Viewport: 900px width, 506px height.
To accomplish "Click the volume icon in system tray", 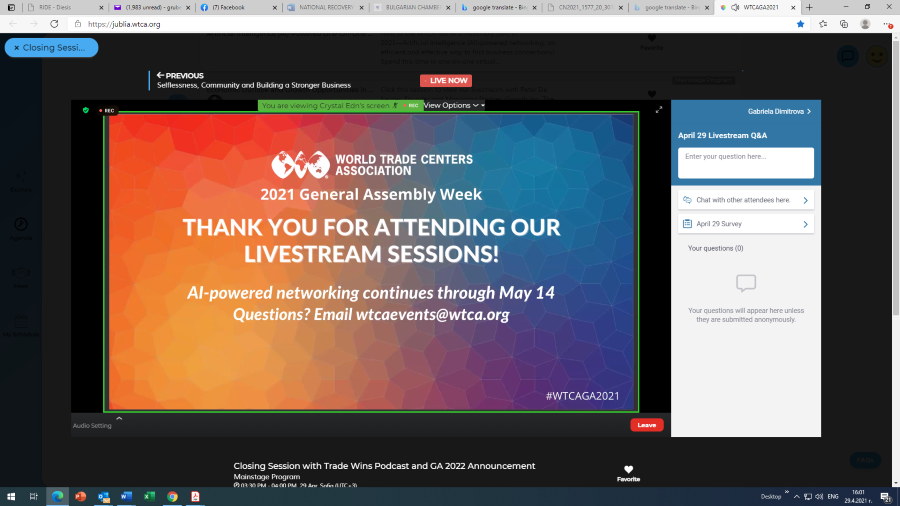I will (x=819, y=497).
